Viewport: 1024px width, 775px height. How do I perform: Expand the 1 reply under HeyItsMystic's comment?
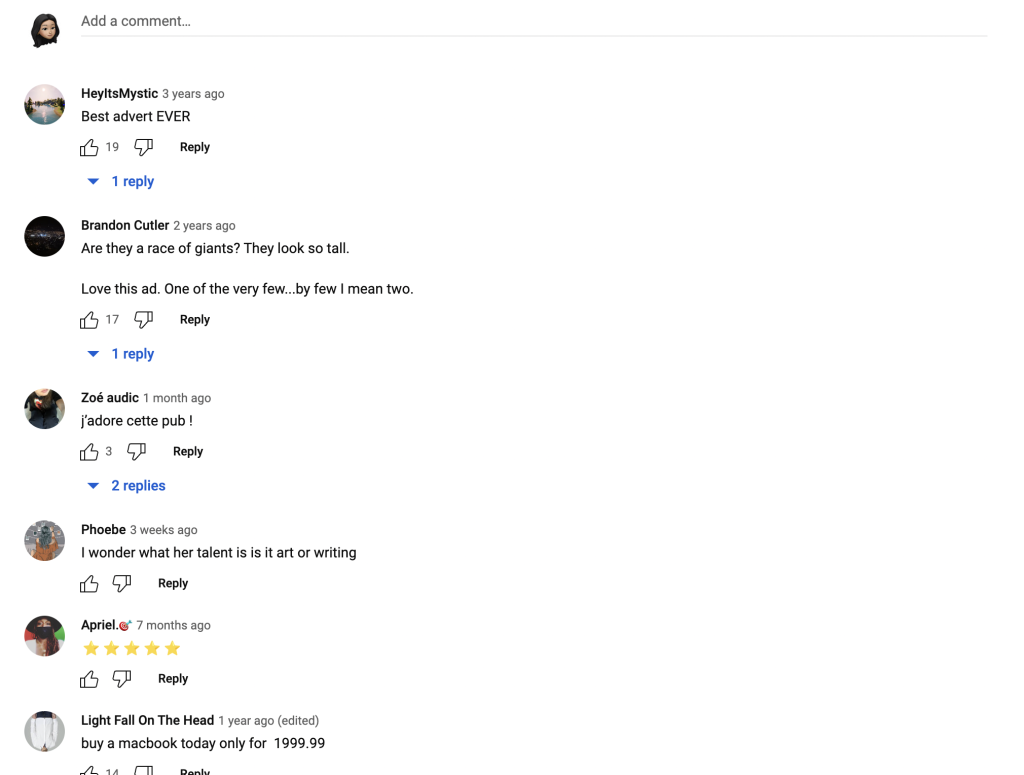point(121,182)
